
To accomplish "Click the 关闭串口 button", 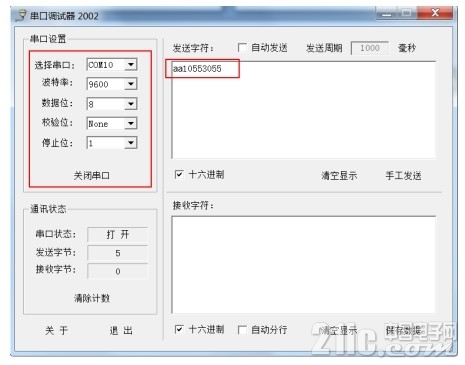I will click(x=91, y=175).
